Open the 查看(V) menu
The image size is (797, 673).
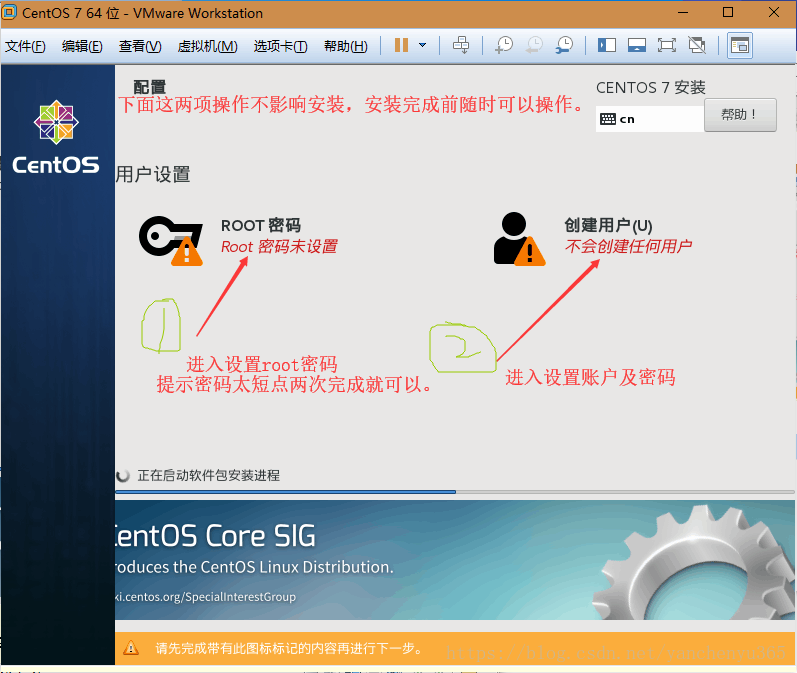click(x=140, y=46)
